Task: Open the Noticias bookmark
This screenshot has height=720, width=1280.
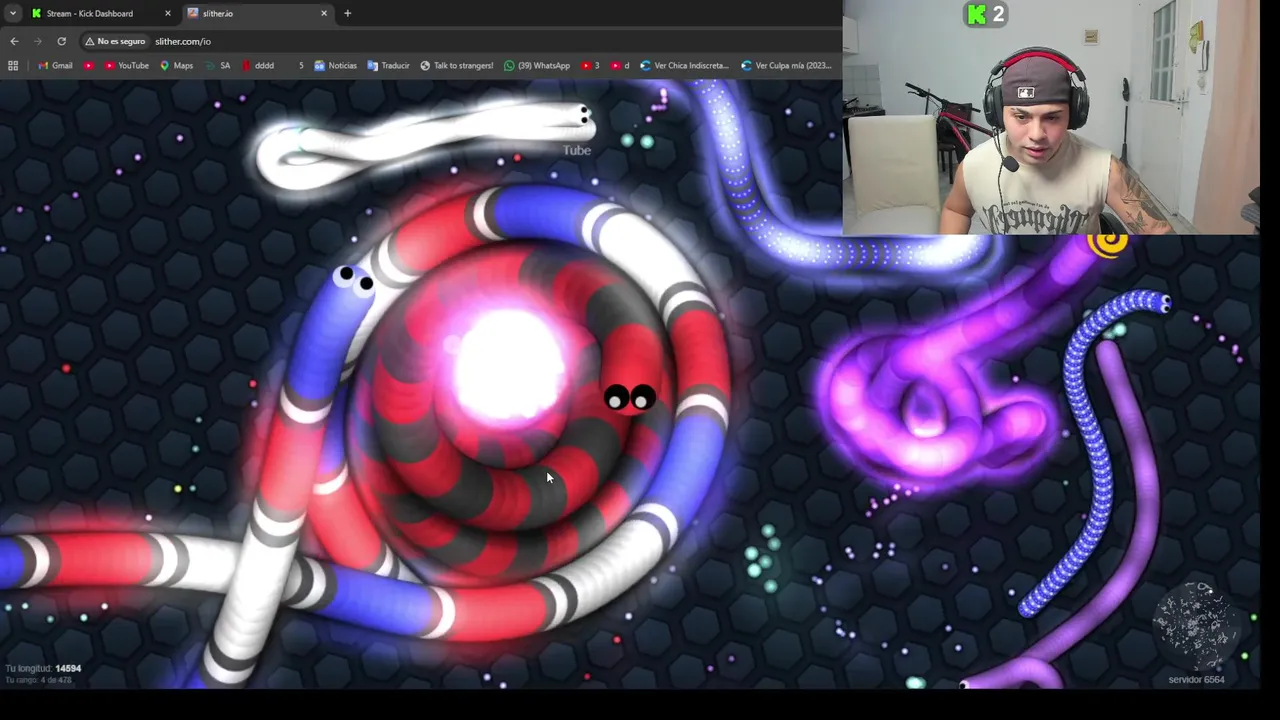Action: tap(335, 65)
